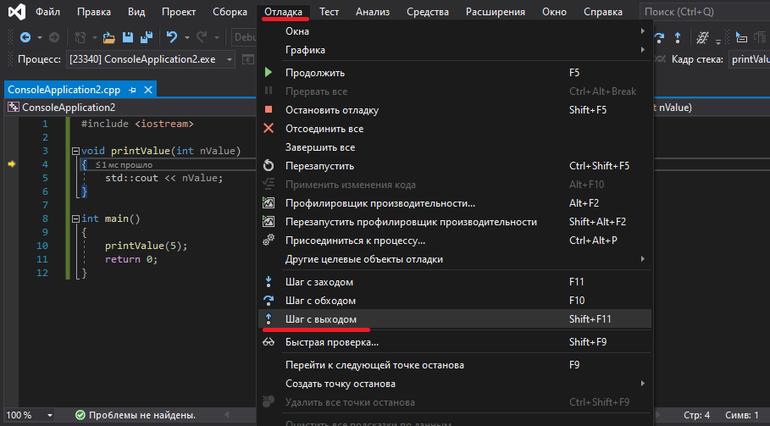Click the Step Over toolbar icon

(660, 37)
